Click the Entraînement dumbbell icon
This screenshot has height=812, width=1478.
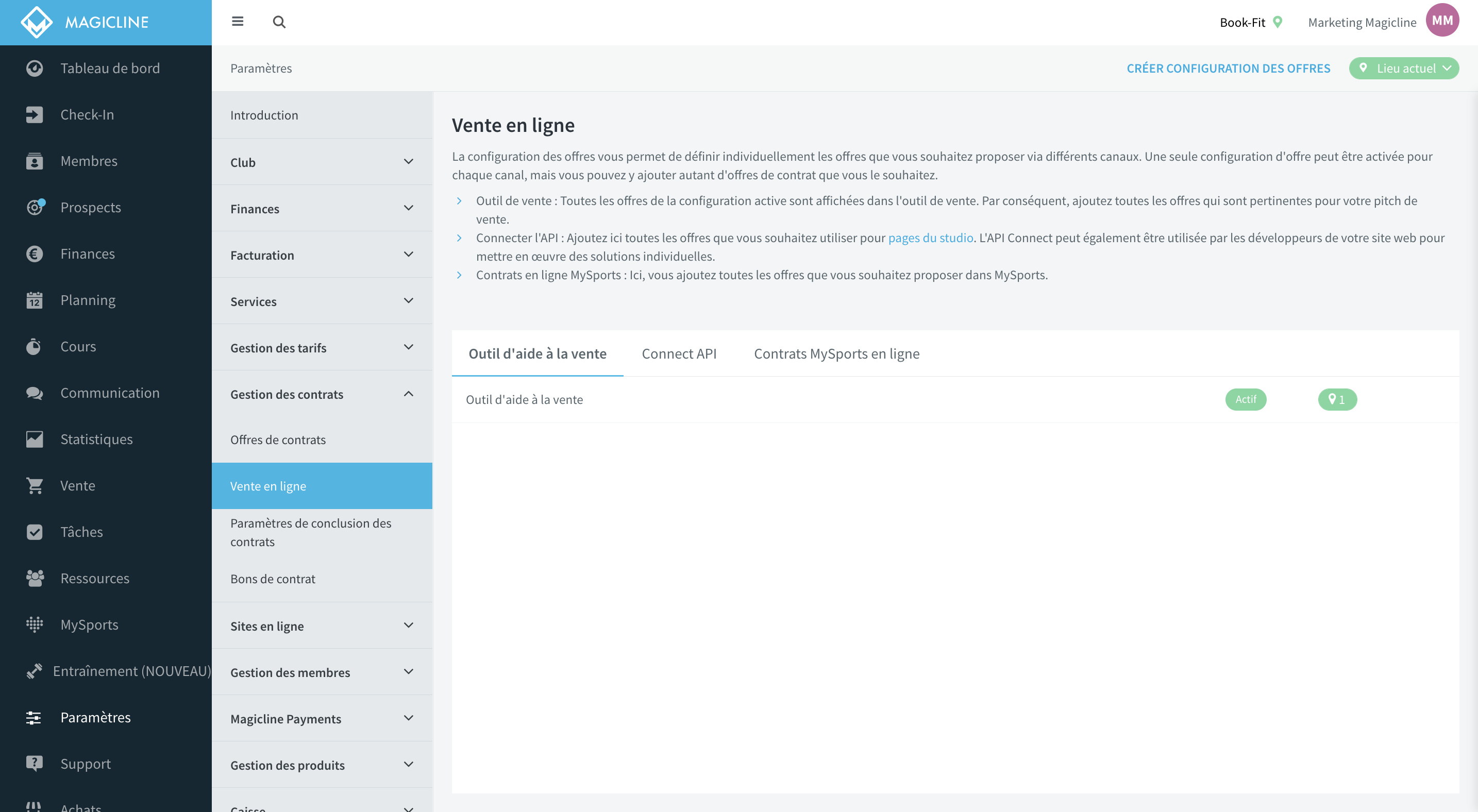click(x=35, y=671)
